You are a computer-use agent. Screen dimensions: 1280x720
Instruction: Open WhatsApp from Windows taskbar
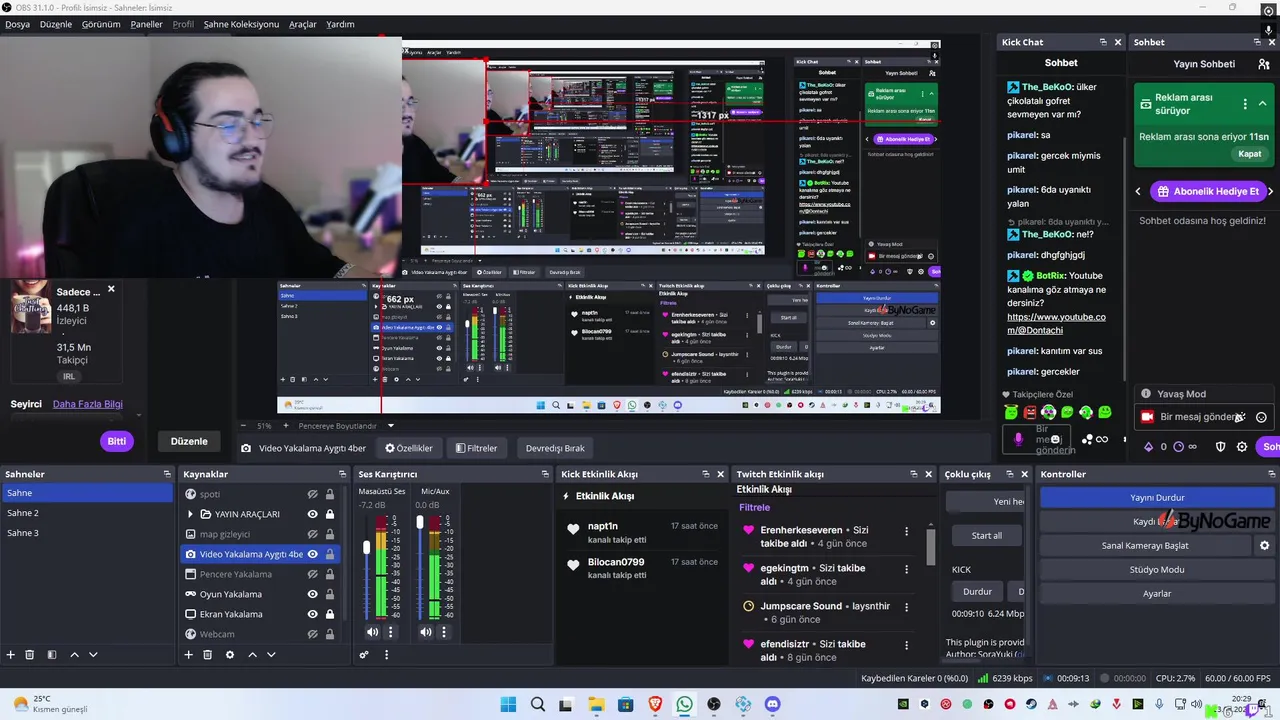click(x=684, y=705)
